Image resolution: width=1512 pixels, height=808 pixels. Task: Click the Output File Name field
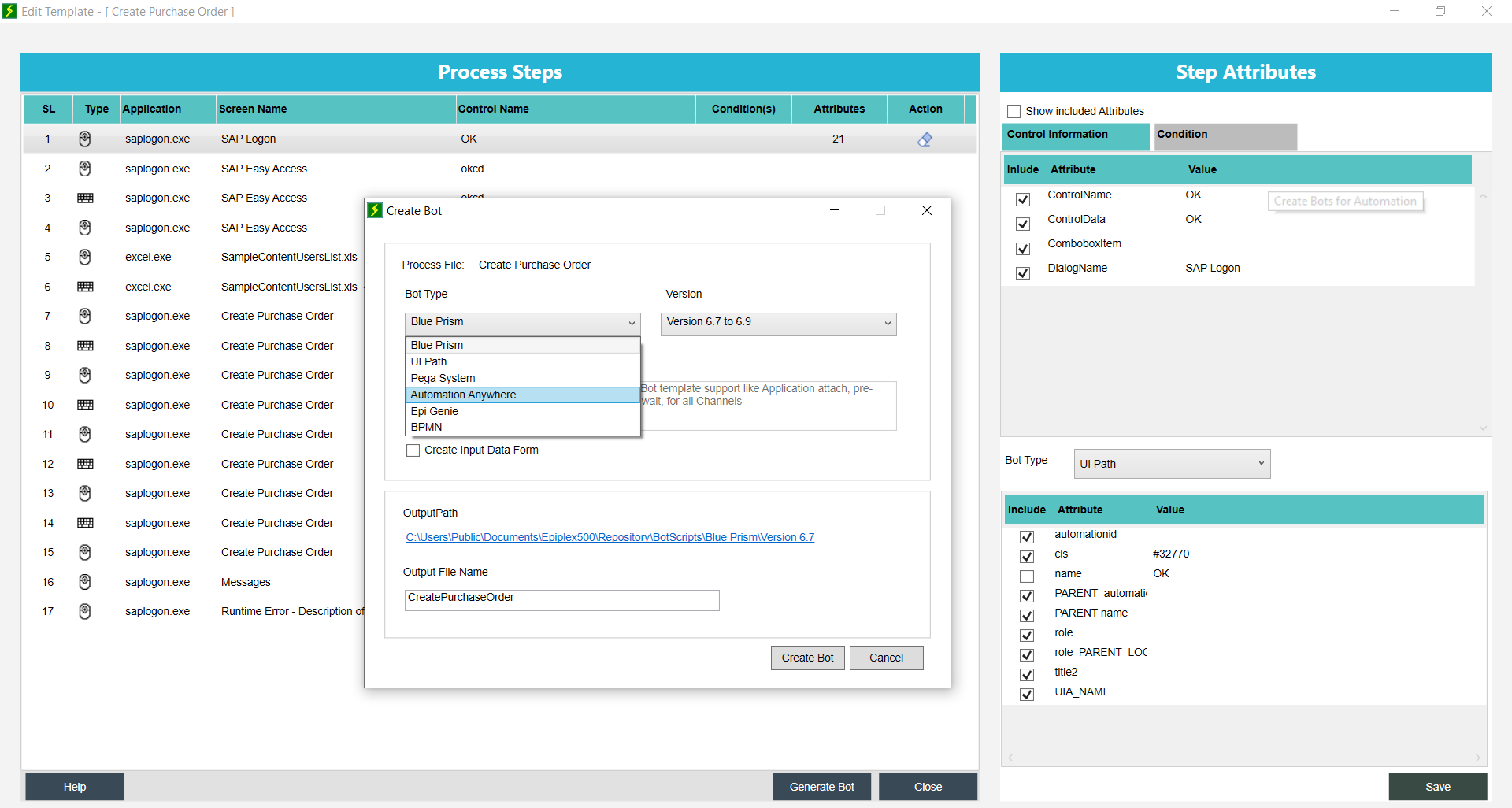pyautogui.click(x=562, y=600)
